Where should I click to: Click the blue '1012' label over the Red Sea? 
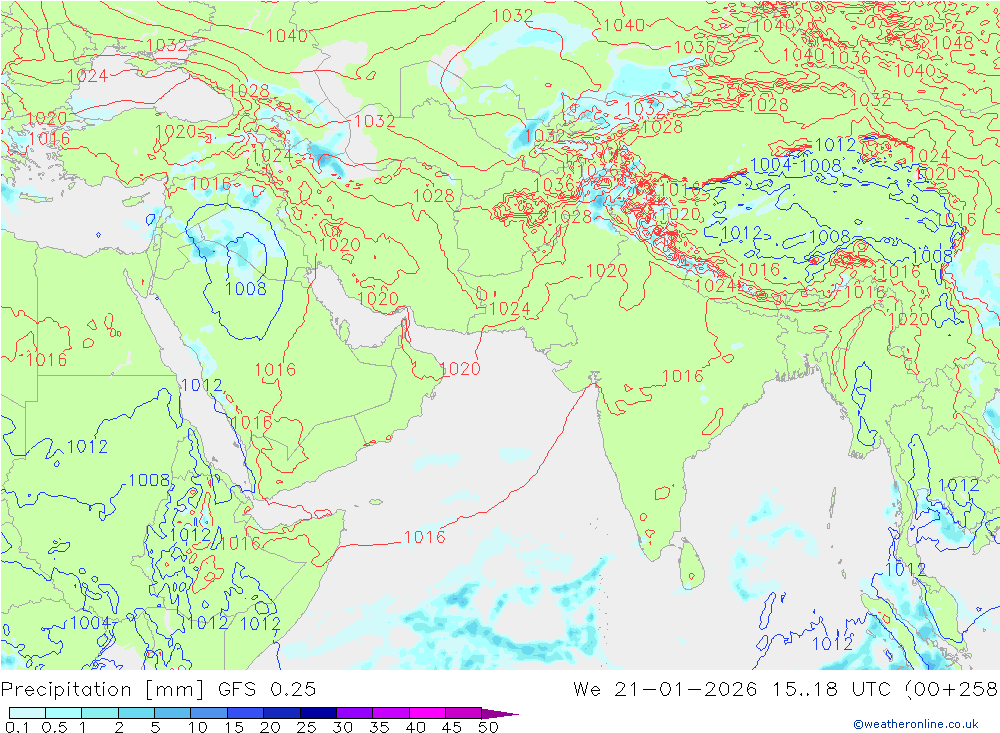click(202, 385)
